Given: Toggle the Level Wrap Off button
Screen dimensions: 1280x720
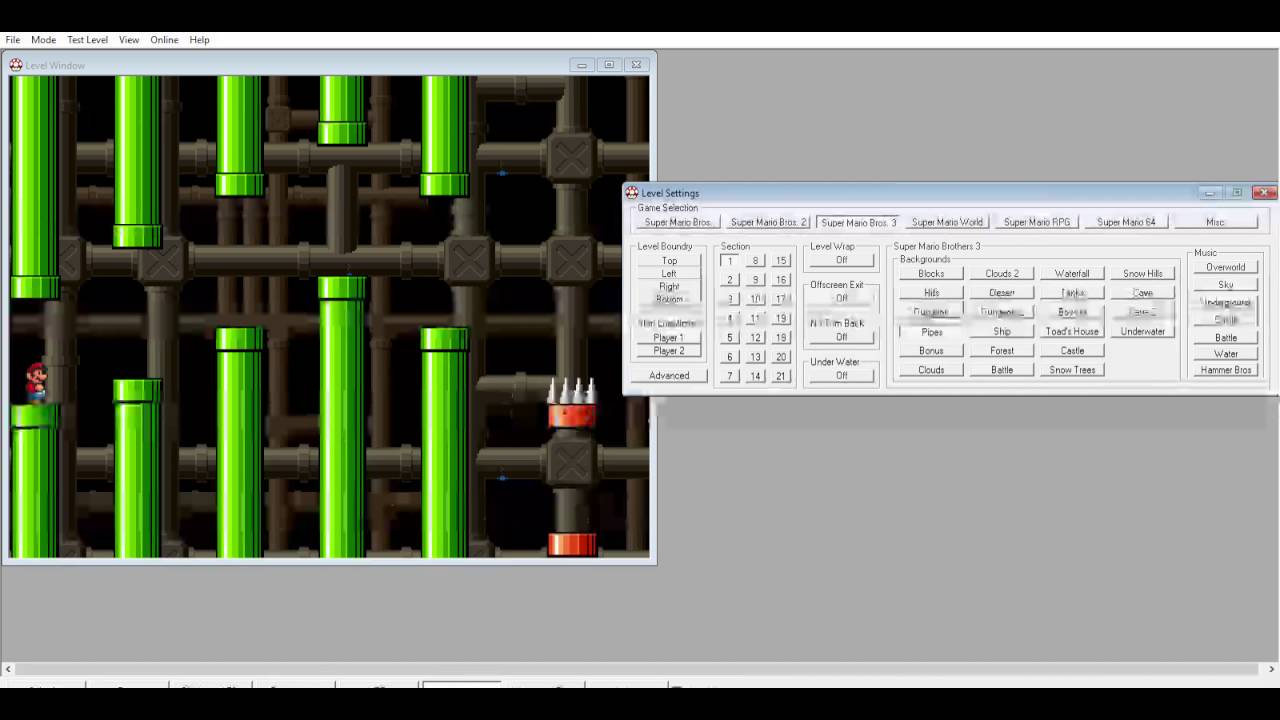Looking at the screenshot, I should [841, 260].
